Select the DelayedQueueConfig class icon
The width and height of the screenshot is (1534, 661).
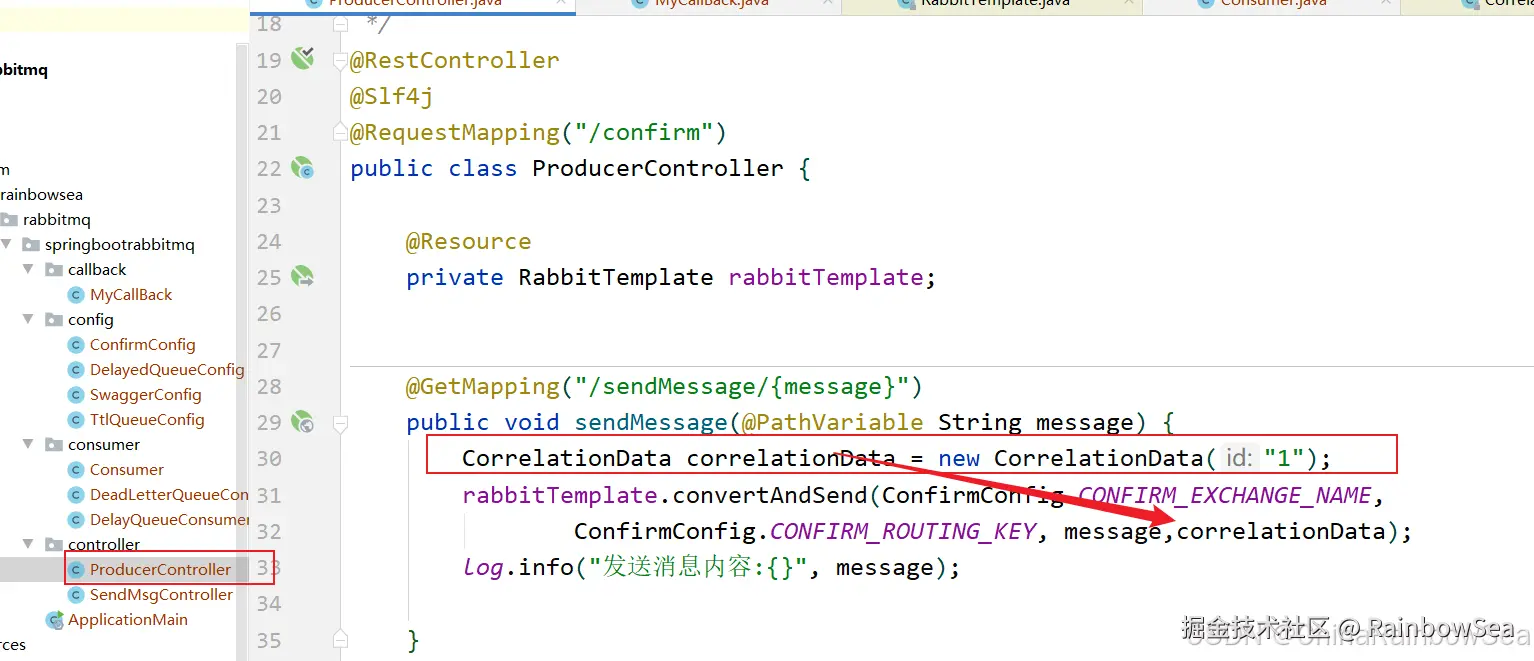pos(76,370)
